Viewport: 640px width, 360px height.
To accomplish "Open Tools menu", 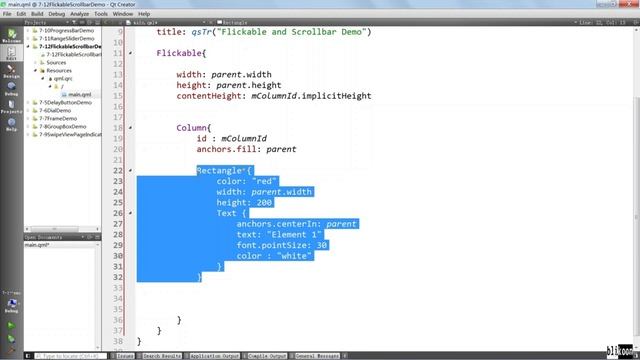I will coord(101,14).
